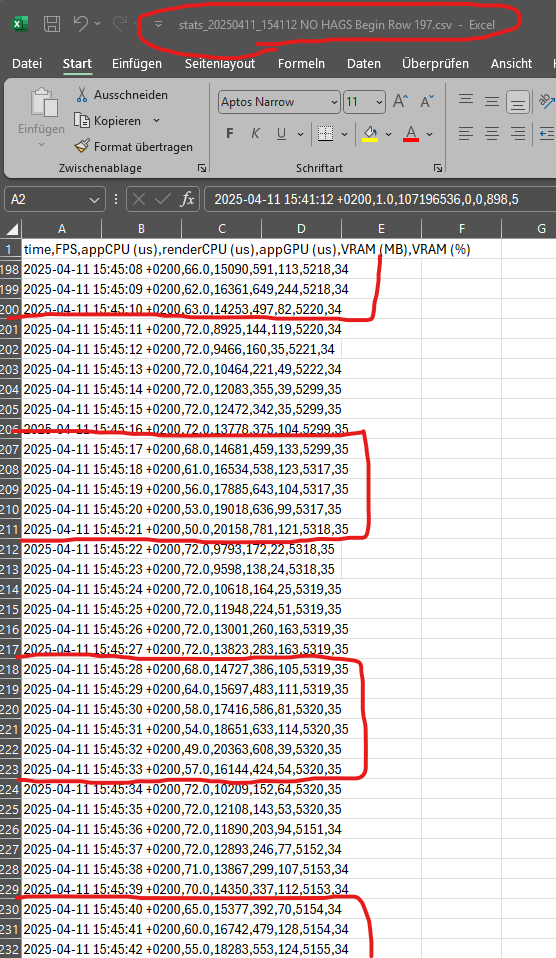Open the Seitenlayout tab
Screen dimensions: 556x958
click(220, 64)
